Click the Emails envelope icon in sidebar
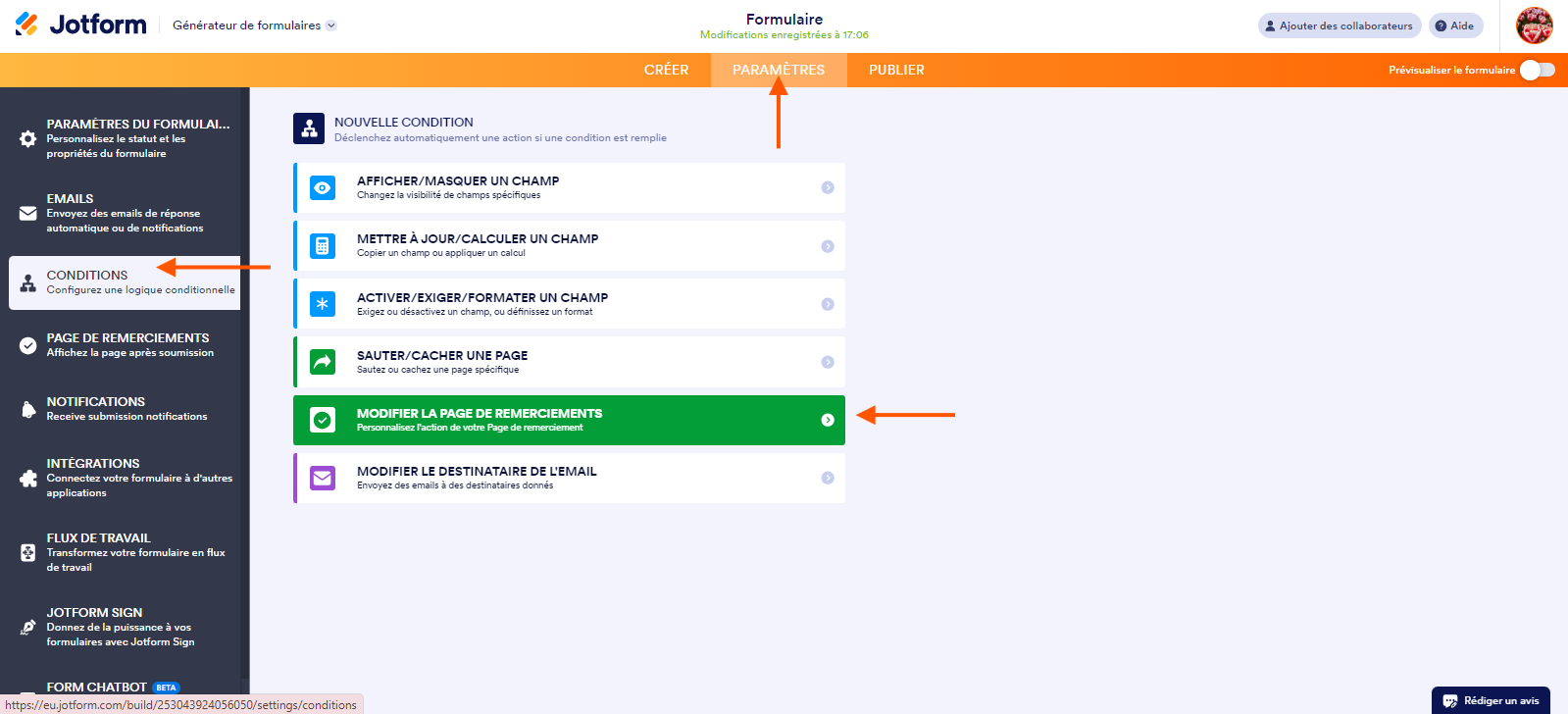Viewport: 1568px width, 714px height. (28, 213)
